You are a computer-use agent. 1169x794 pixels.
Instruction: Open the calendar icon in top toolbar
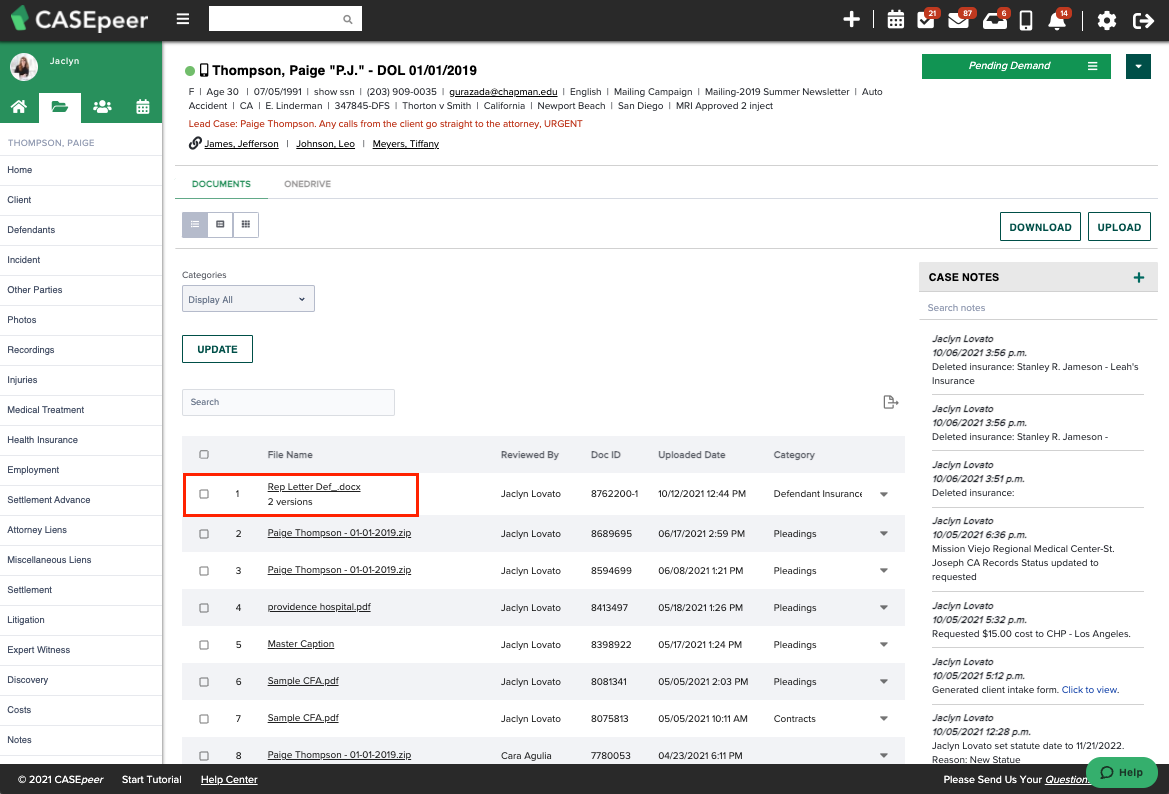[895, 20]
